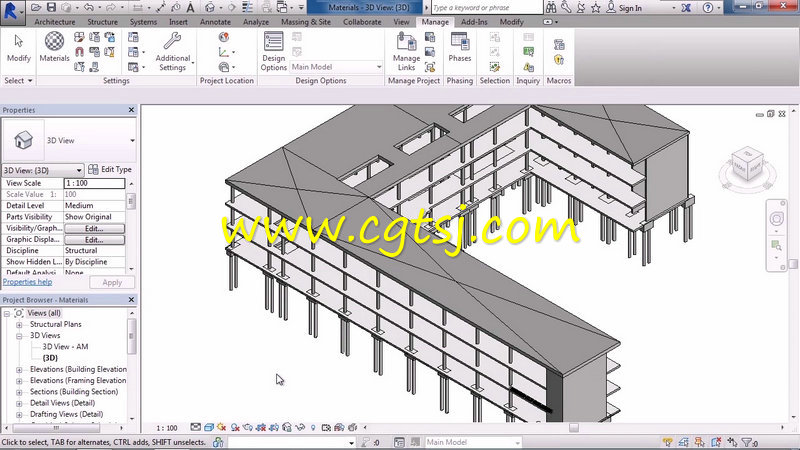
Task: Open the 3D View type selector dropdown
Action: tap(132, 140)
